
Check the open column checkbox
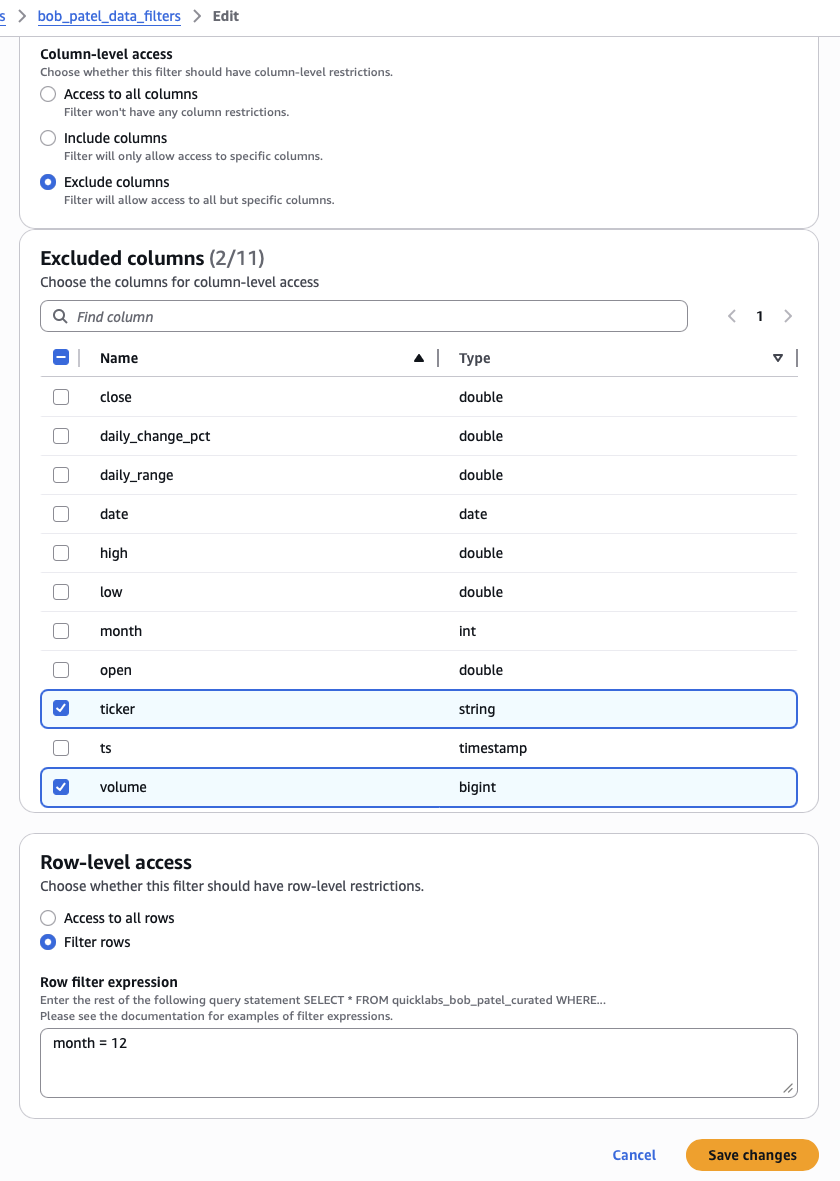coord(61,670)
